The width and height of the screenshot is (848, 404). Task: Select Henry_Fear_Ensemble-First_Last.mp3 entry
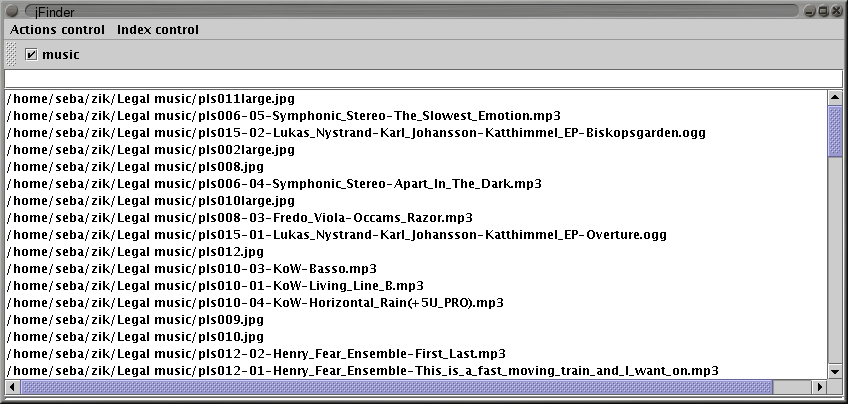(255, 353)
